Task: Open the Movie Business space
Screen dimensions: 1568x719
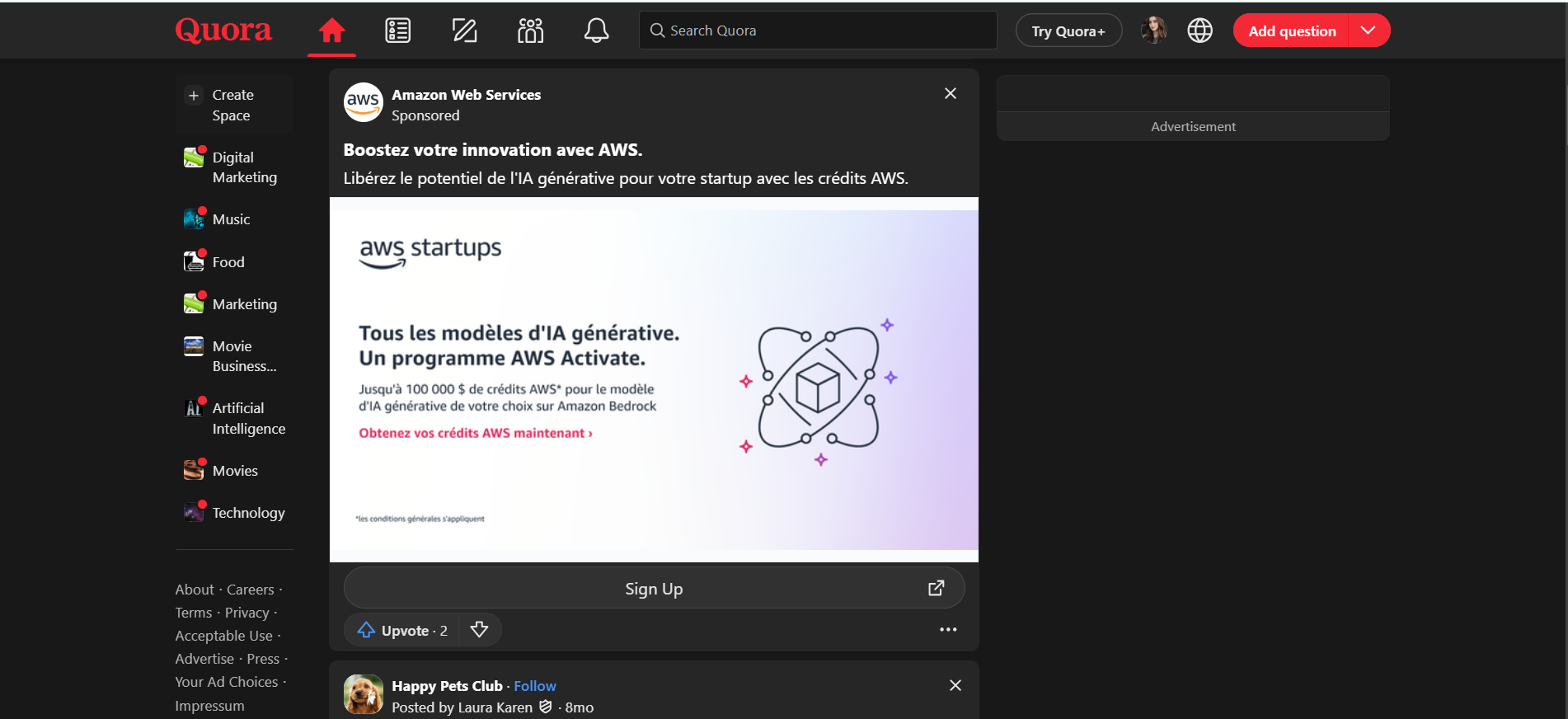Action: [x=234, y=356]
